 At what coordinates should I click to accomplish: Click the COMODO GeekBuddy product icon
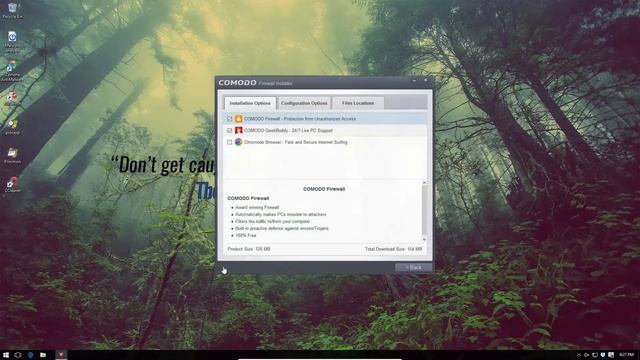(x=238, y=130)
